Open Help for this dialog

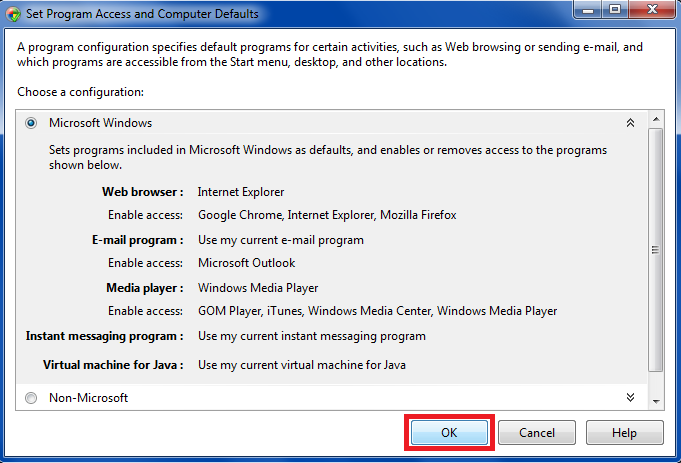[625, 433]
